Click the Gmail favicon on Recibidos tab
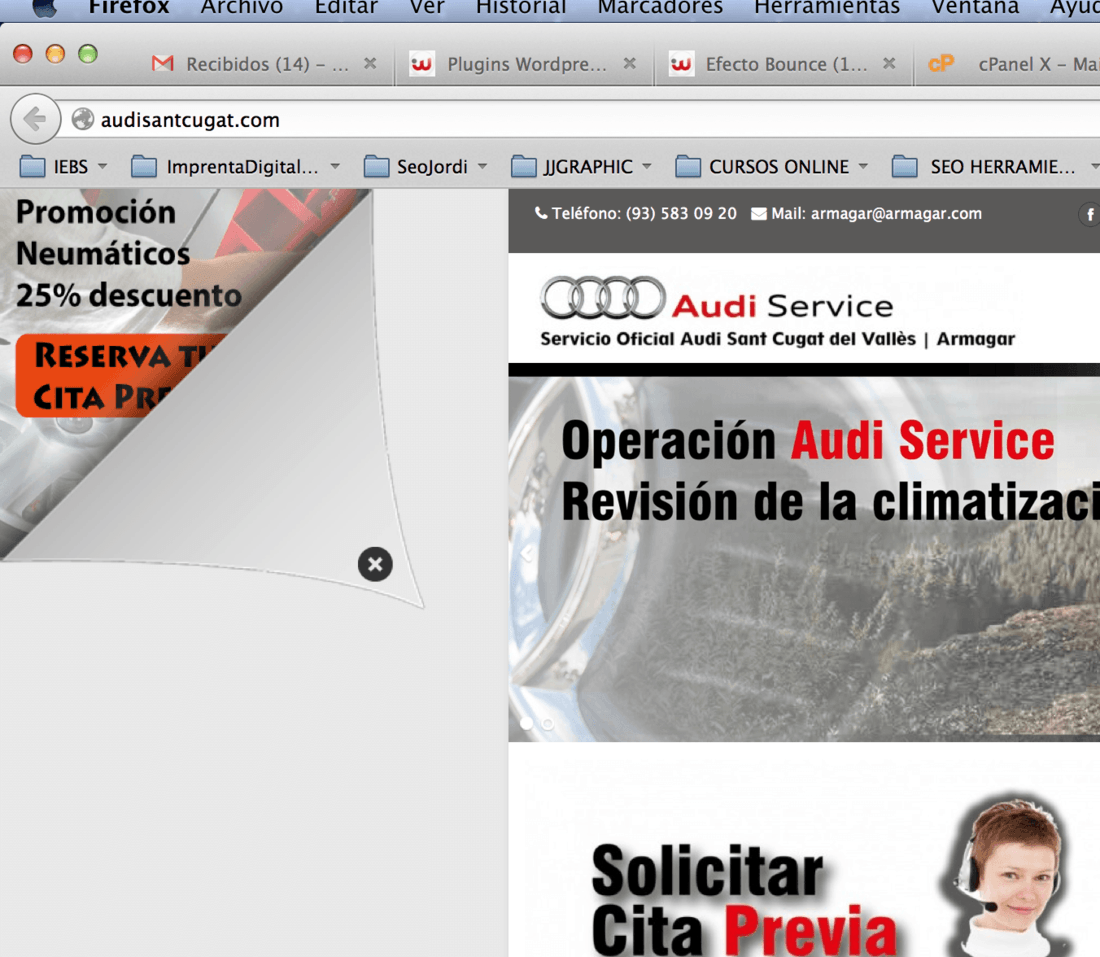Viewport: 1100px width, 957px height. click(x=163, y=64)
